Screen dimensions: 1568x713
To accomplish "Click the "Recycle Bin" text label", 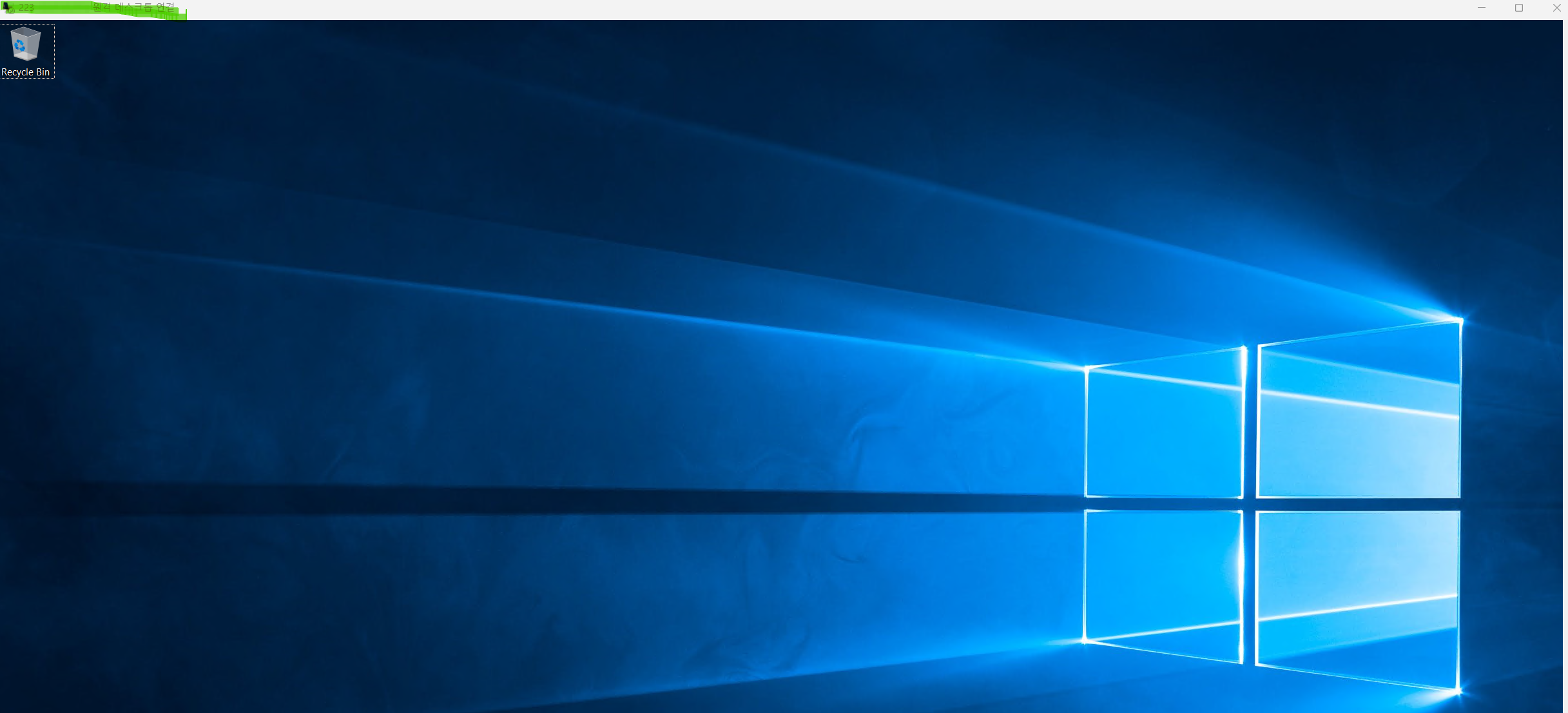I will point(26,72).
